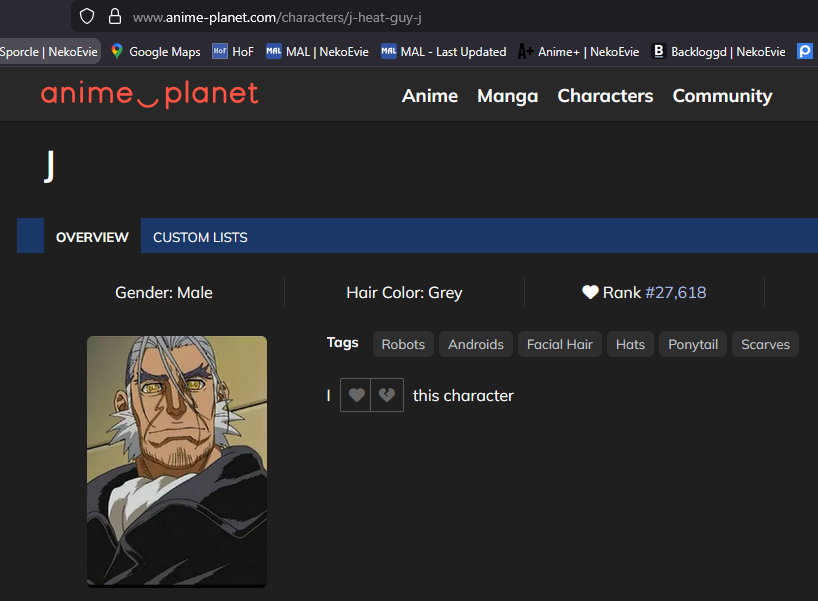
Task: Open the #27,618 rank link
Action: (x=676, y=293)
